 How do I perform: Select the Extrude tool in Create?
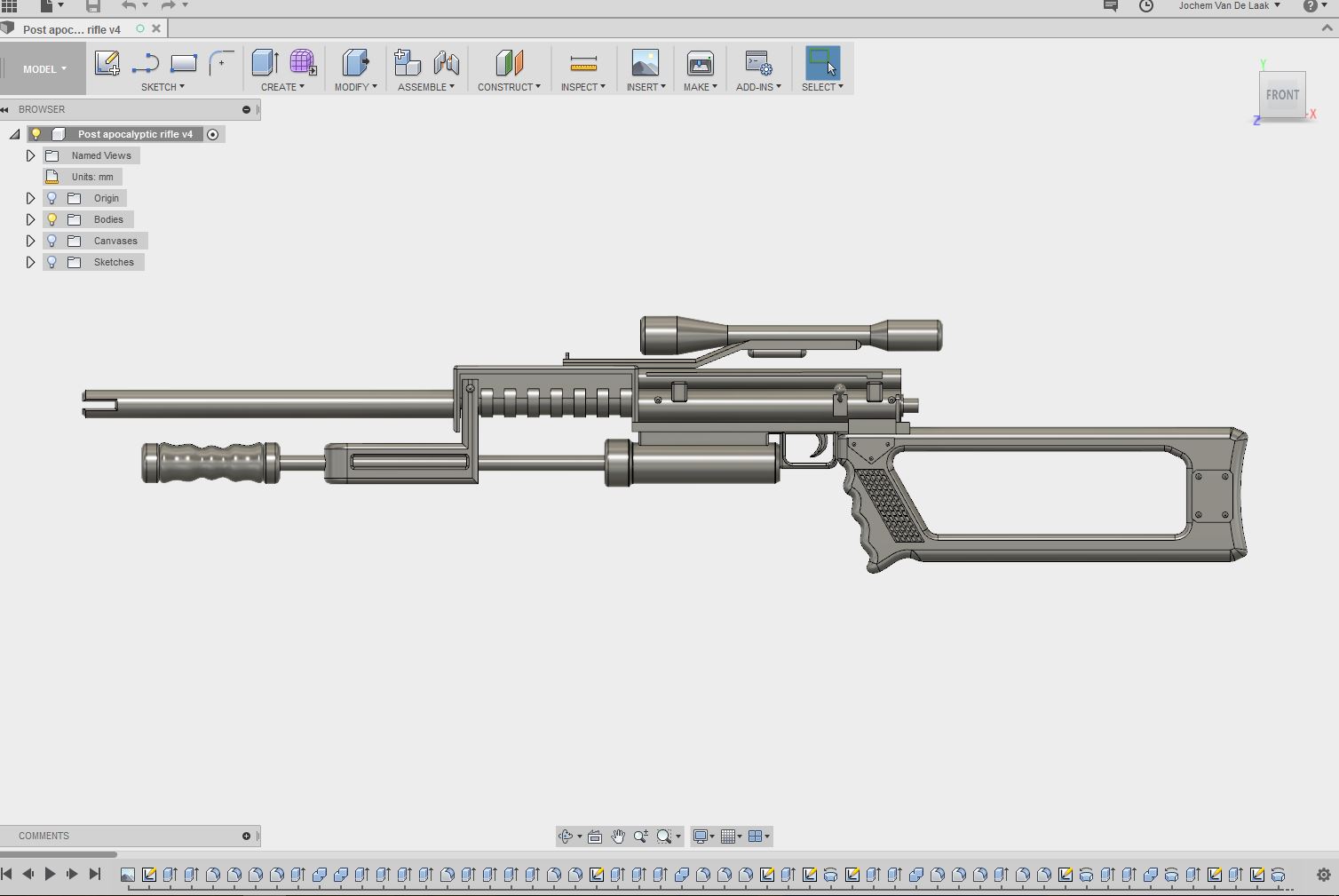click(265, 63)
